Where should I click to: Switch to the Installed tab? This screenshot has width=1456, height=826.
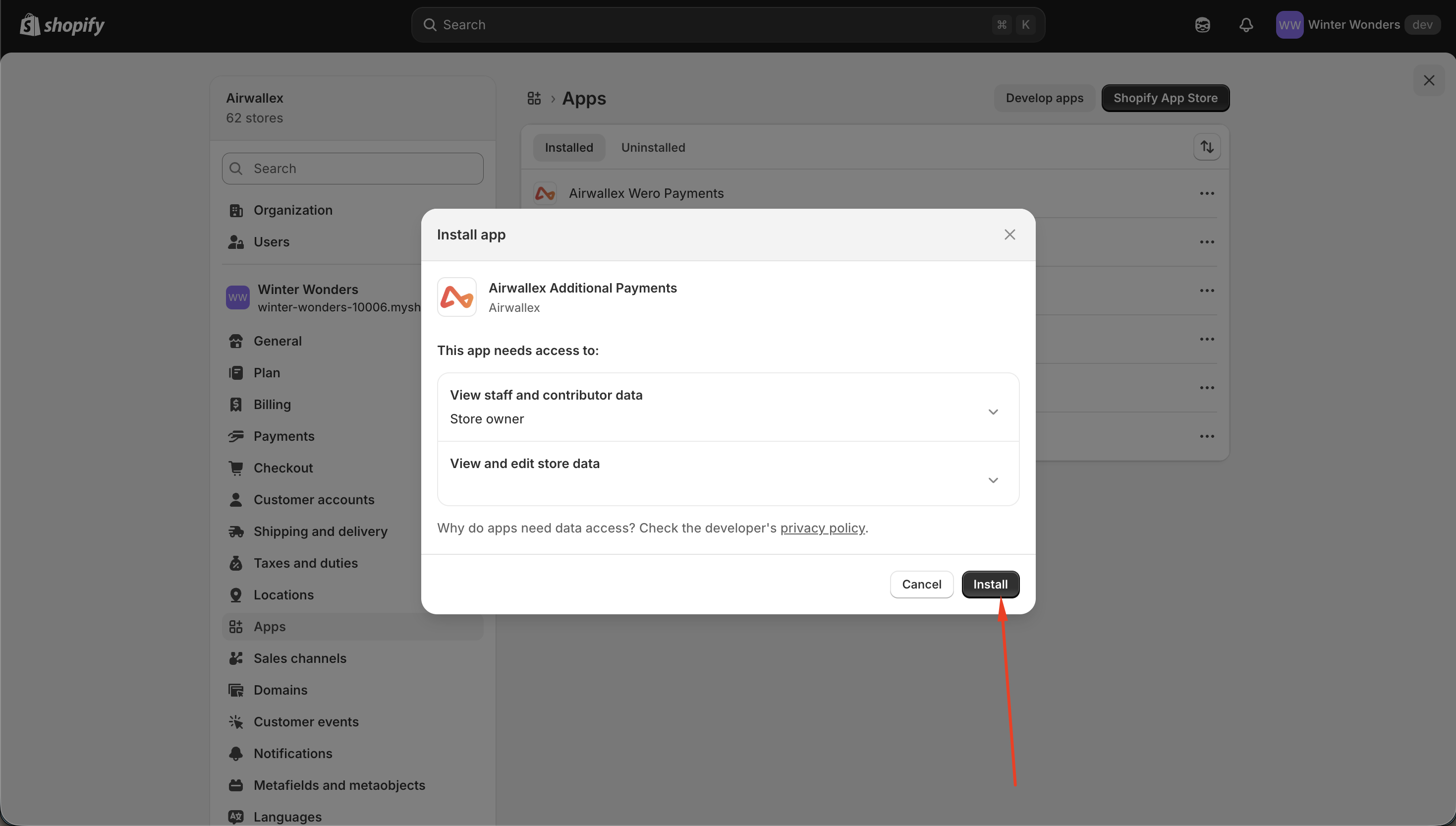coord(569,148)
